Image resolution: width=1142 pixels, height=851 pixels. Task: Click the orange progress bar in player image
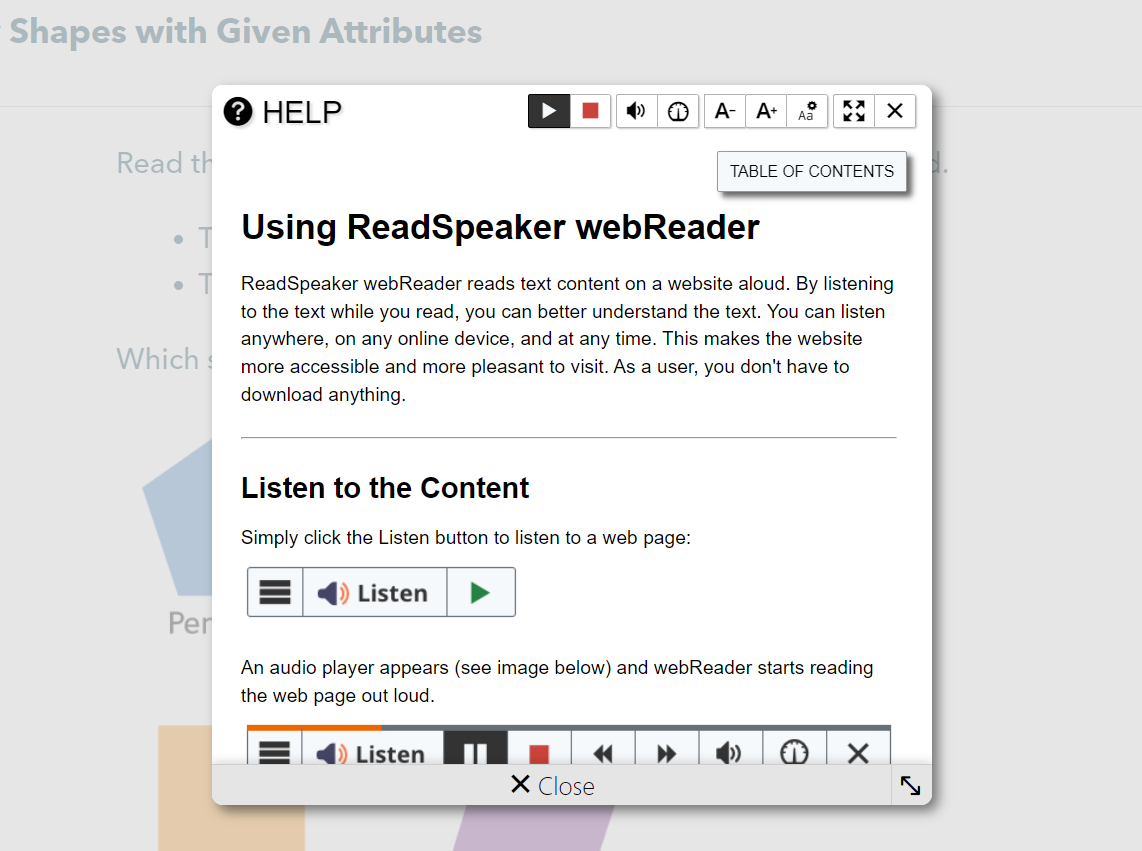click(x=314, y=727)
